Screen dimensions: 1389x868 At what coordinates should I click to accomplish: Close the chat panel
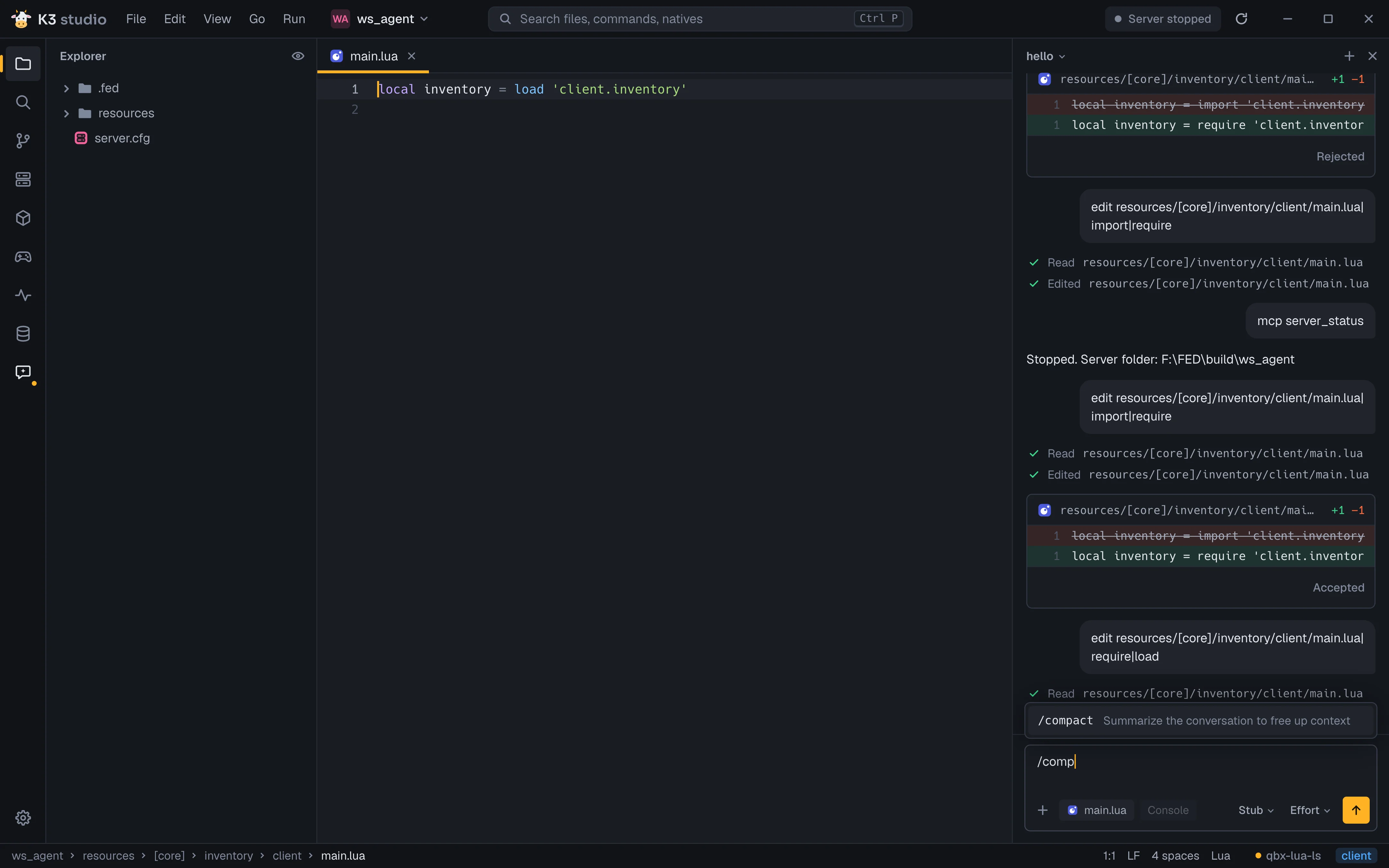coord(1372,56)
